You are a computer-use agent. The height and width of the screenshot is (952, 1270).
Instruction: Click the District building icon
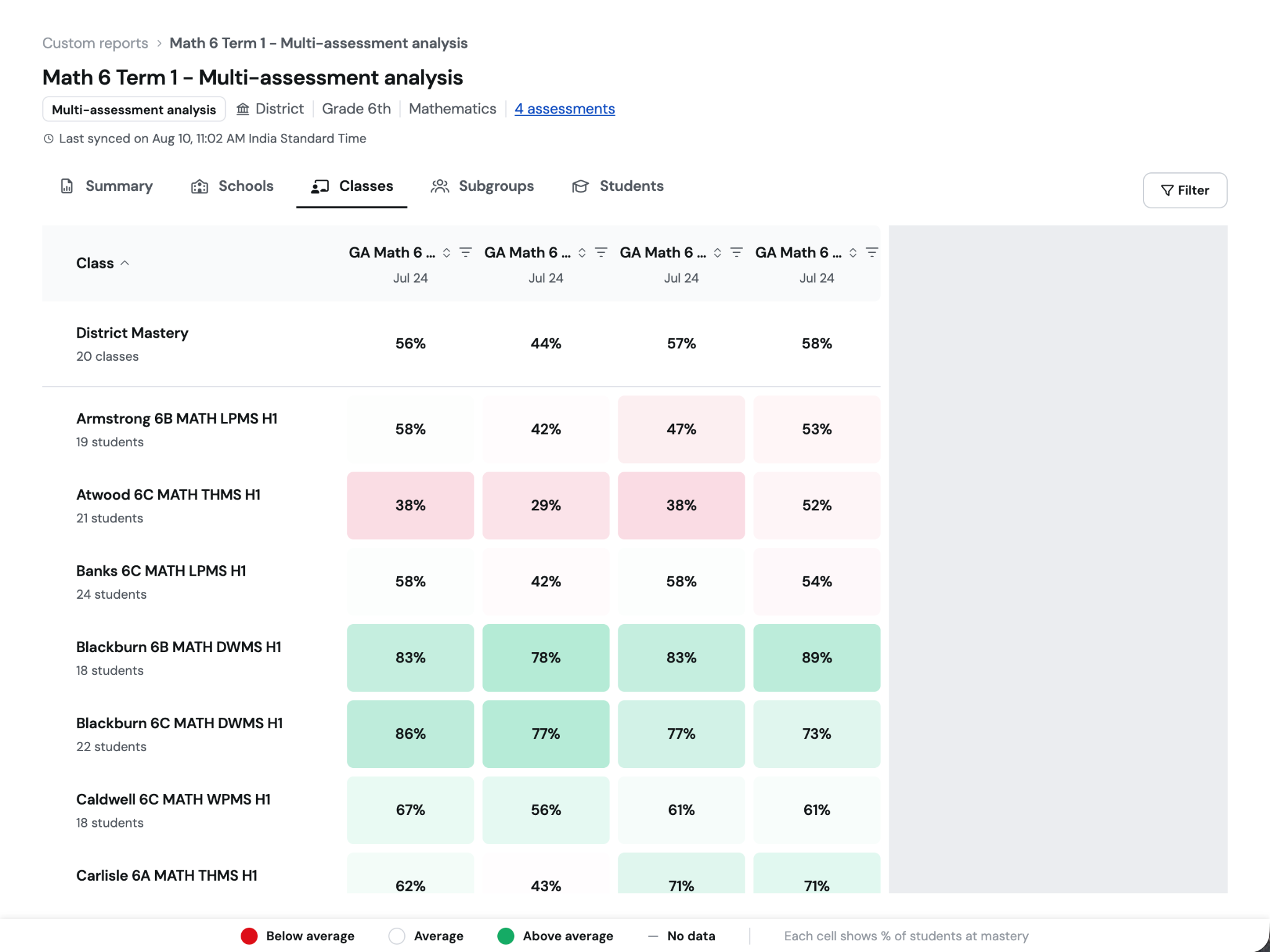(x=243, y=109)
